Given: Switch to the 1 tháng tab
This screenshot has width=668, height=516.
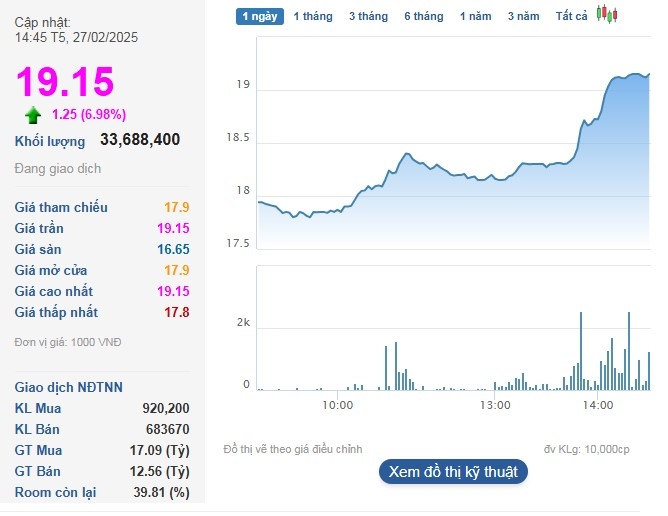Looking at the screenshot, I should [313, 16].
